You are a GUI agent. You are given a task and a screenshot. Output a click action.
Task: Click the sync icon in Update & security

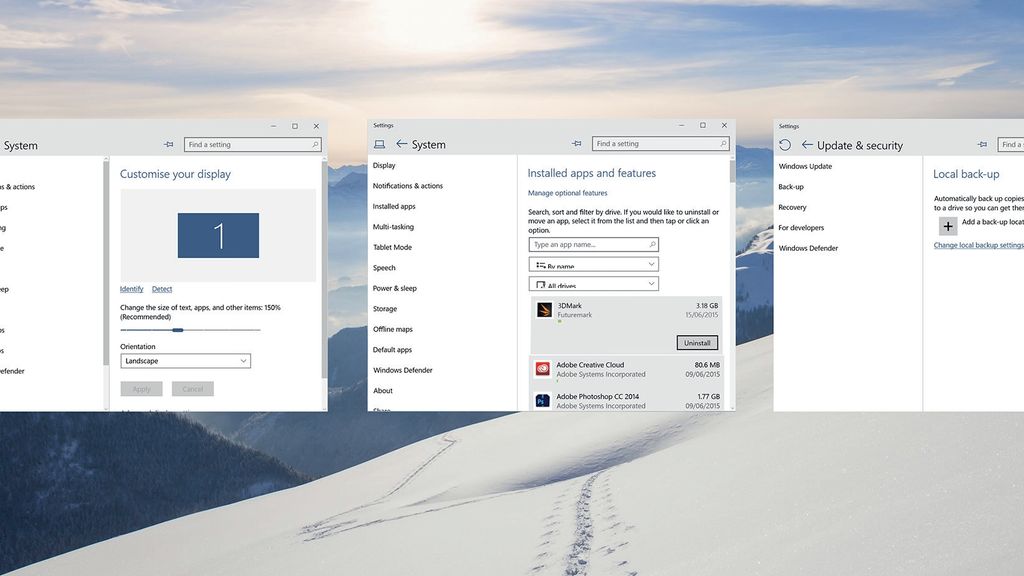pos(786,143)
